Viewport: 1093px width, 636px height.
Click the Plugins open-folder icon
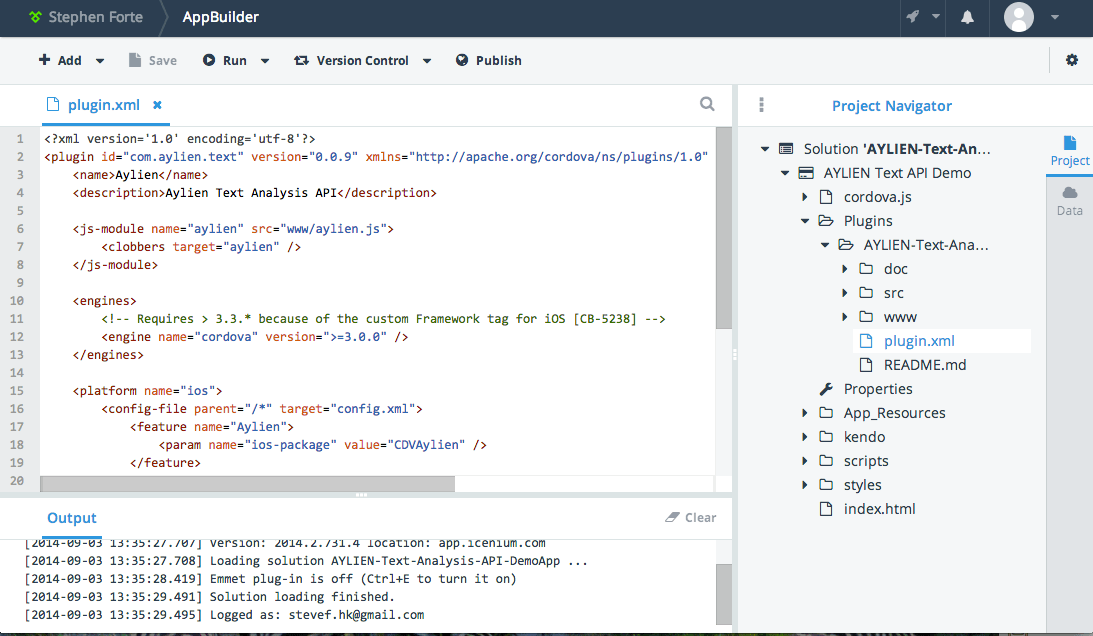pos(826,220)
